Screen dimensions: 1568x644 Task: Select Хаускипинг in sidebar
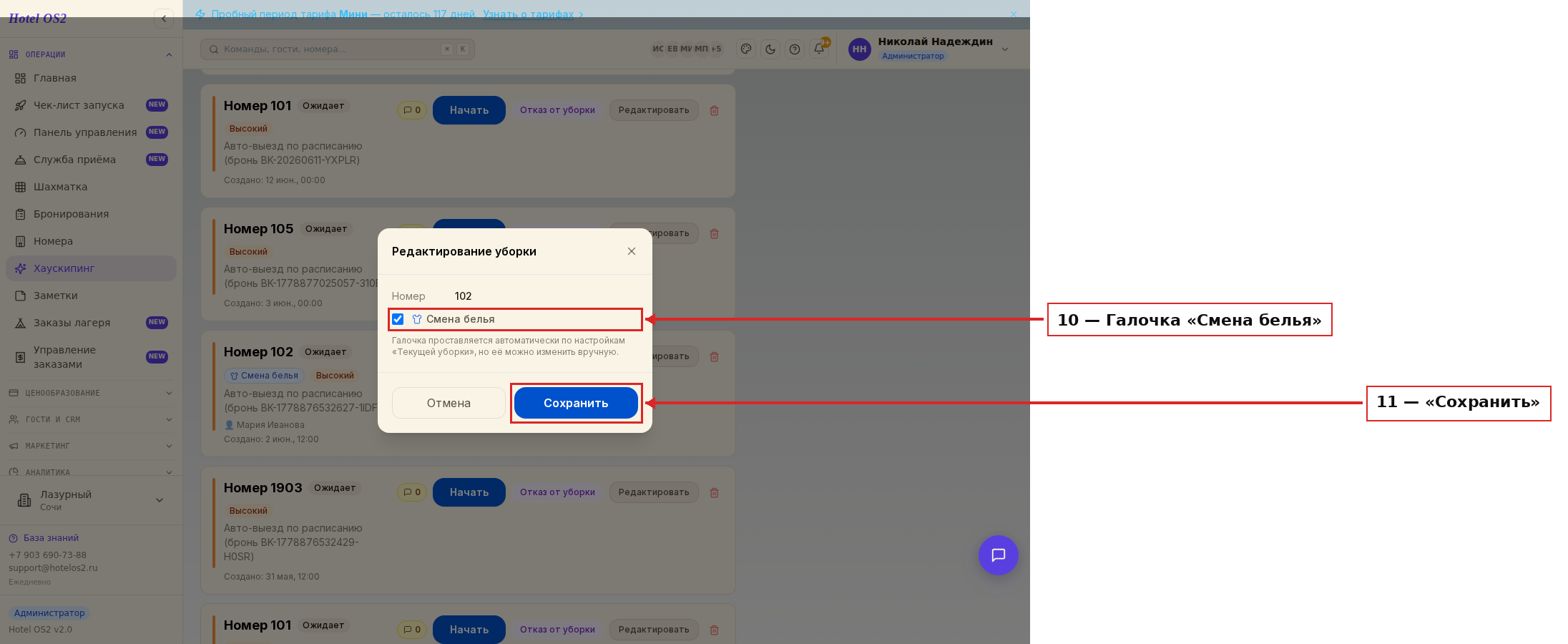91,268
